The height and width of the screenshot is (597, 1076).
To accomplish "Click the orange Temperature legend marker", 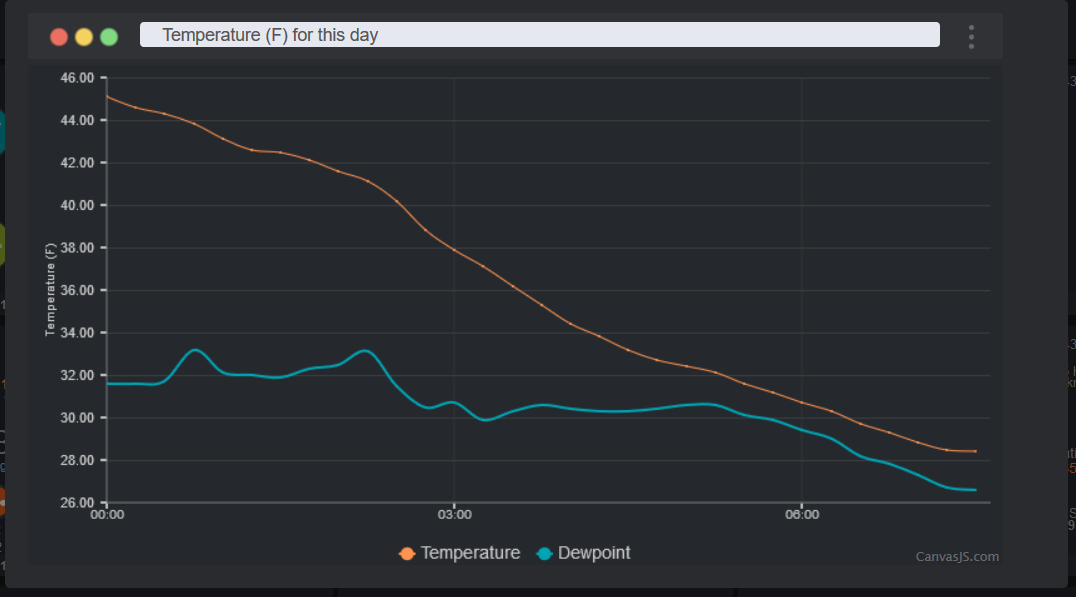I will click(x=407, y=554).
